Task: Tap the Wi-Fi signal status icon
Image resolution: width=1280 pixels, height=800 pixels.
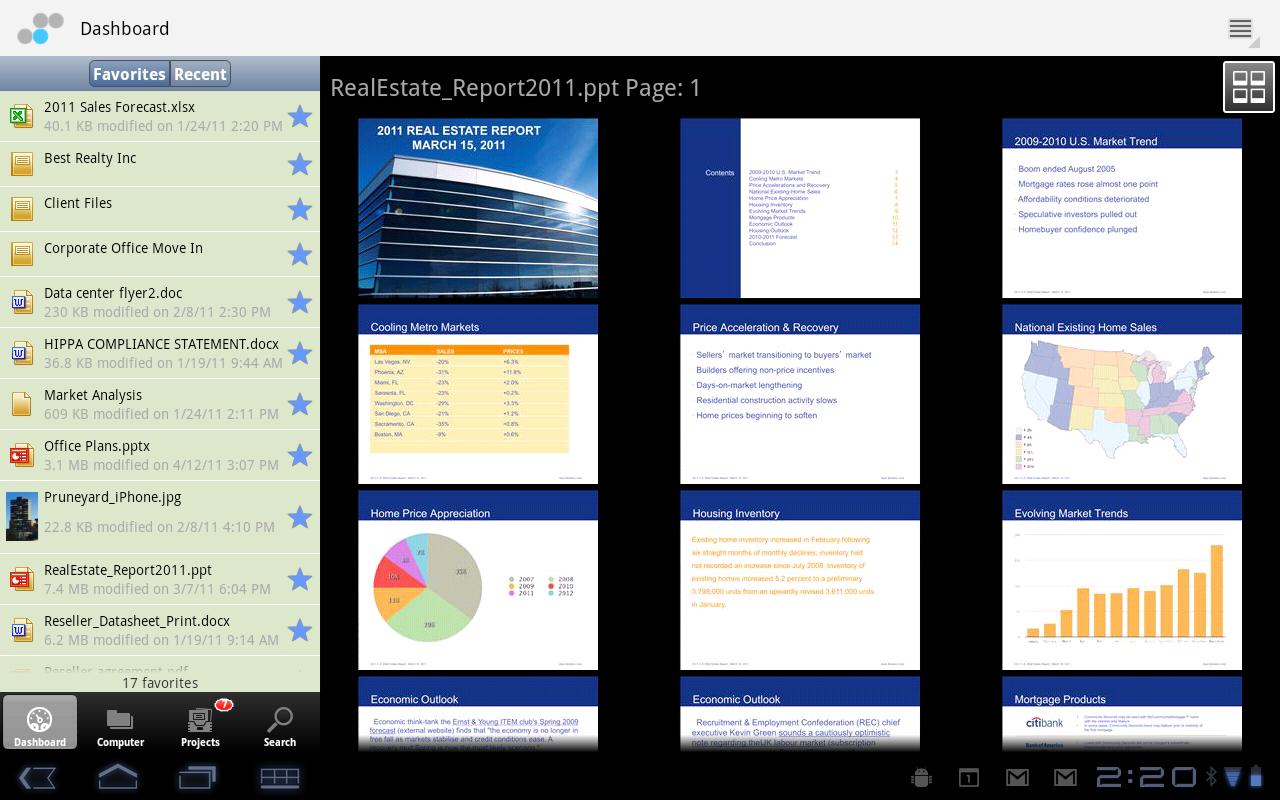Action: click(x=1232, y=777)
